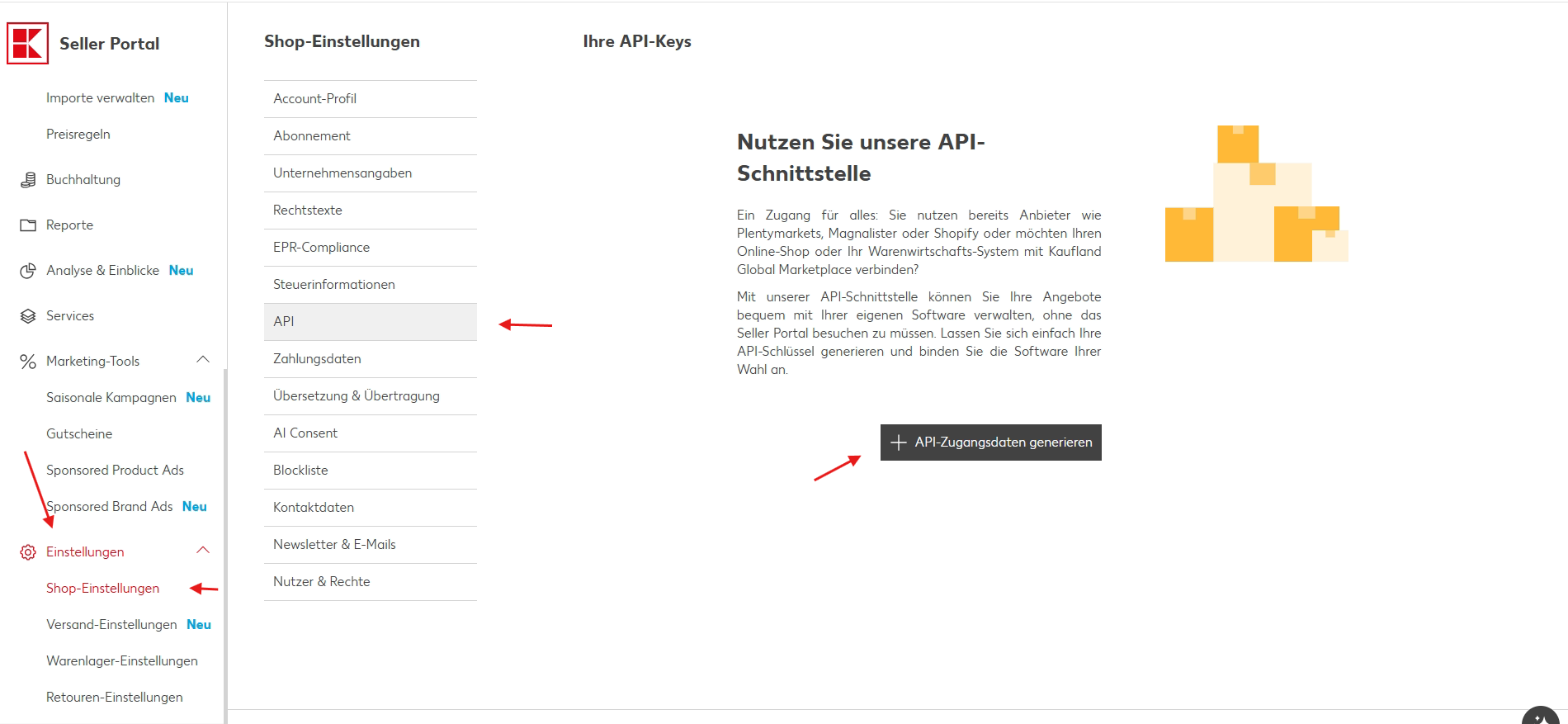Select Nutzer & Rechte settings entry

(370, 582)
